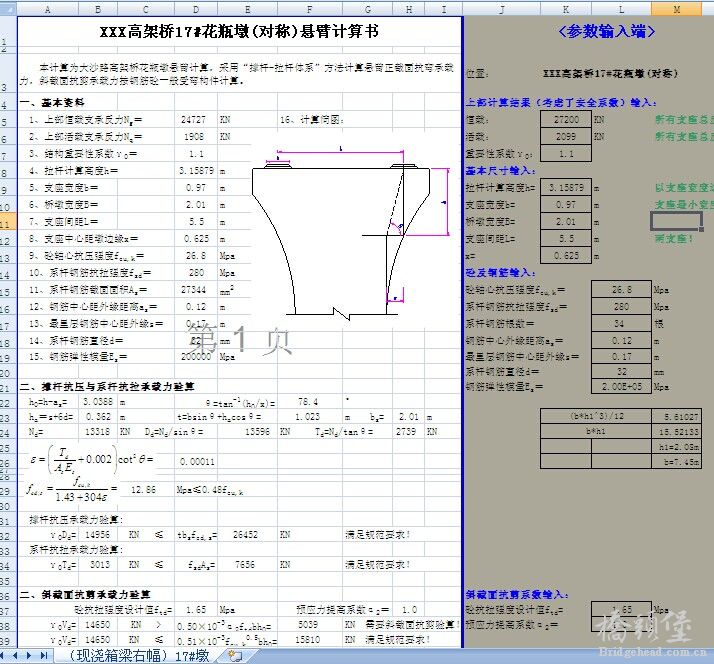714x664 pixels.
Task: Click the 斜截面抗剪系数输入 heading
Action: 517,594
